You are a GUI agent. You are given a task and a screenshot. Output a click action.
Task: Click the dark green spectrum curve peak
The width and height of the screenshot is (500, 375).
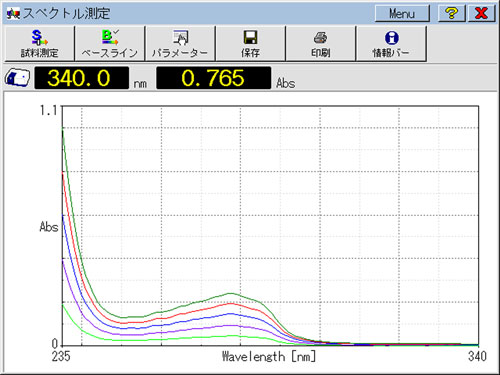[231, 293]
